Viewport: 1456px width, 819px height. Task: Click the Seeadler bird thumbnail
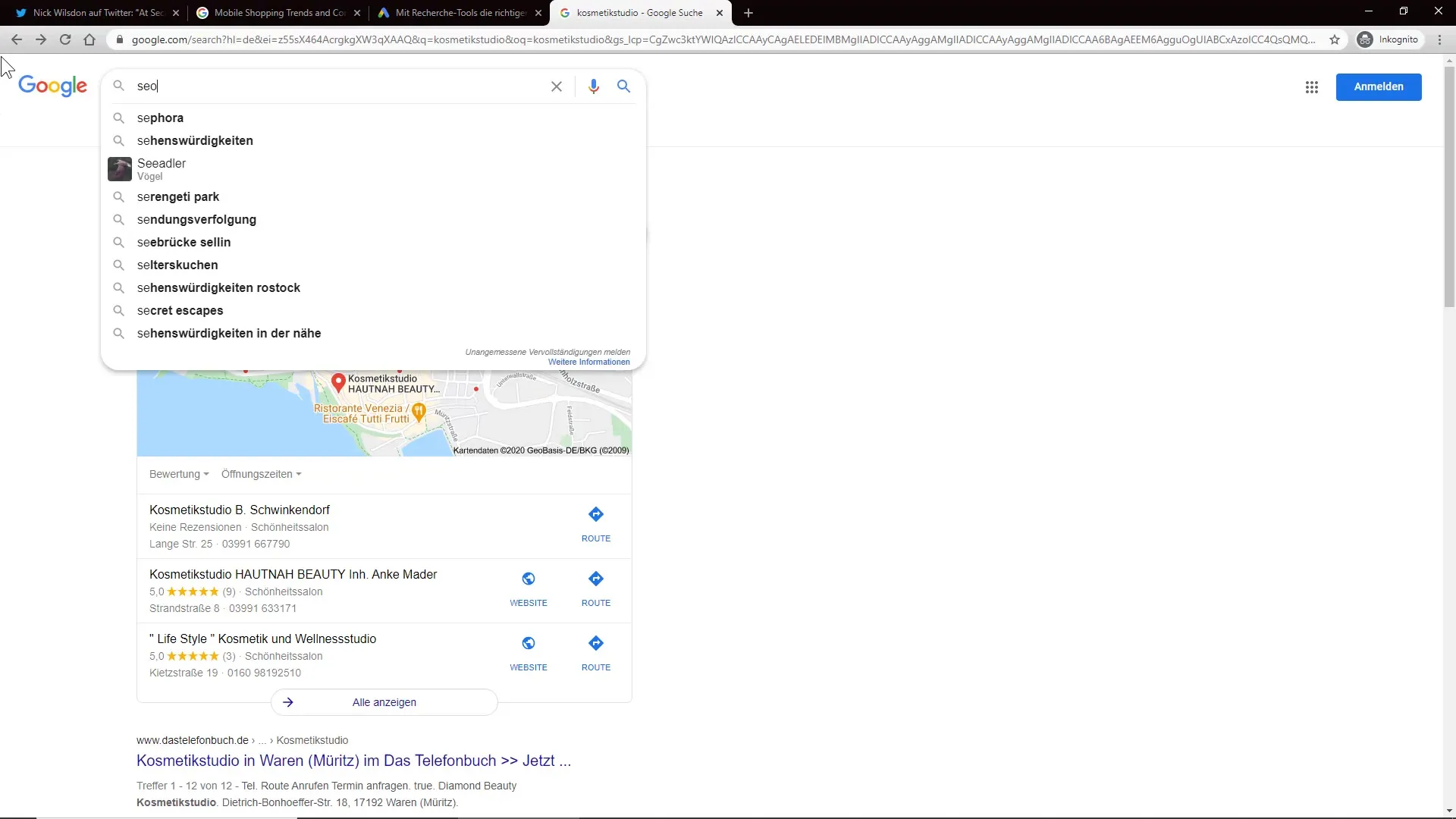[120, 169]
